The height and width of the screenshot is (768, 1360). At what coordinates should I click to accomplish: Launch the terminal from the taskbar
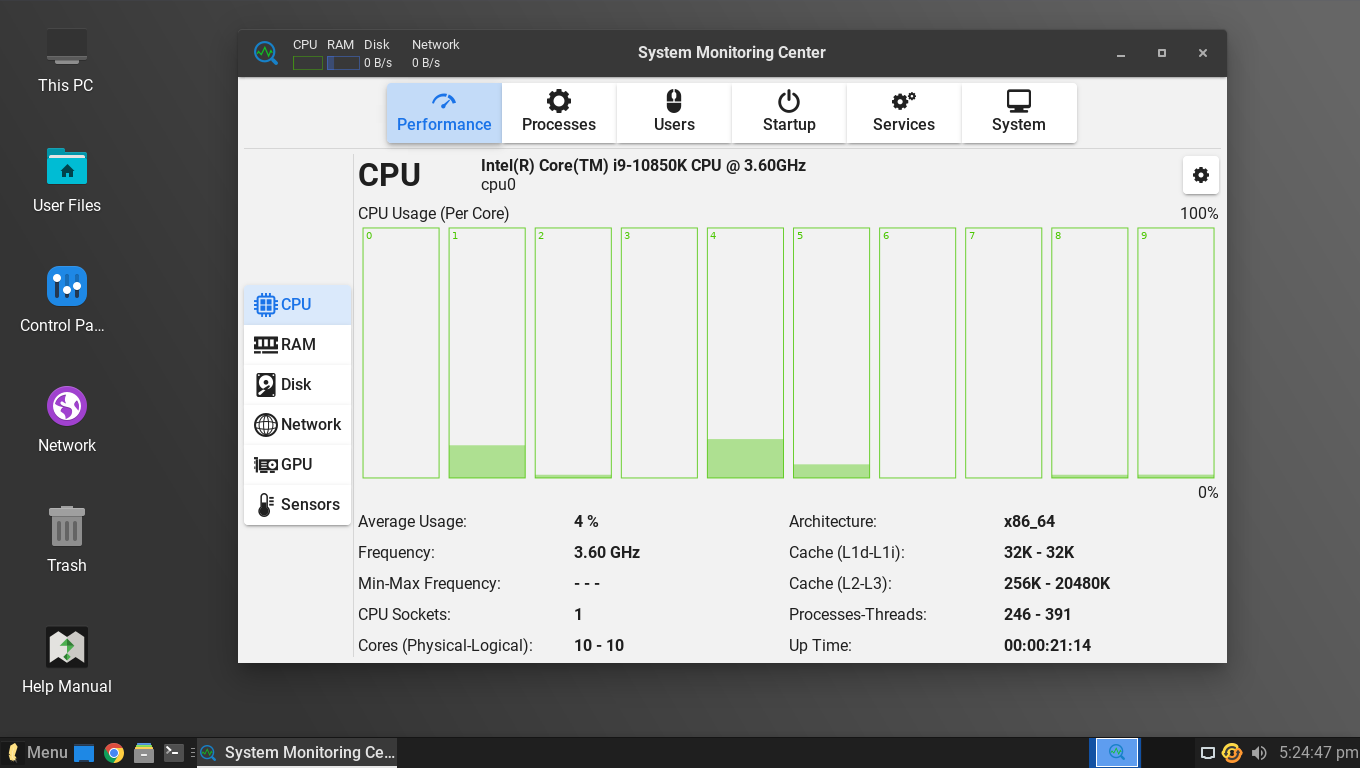click(x=174, y=752)
